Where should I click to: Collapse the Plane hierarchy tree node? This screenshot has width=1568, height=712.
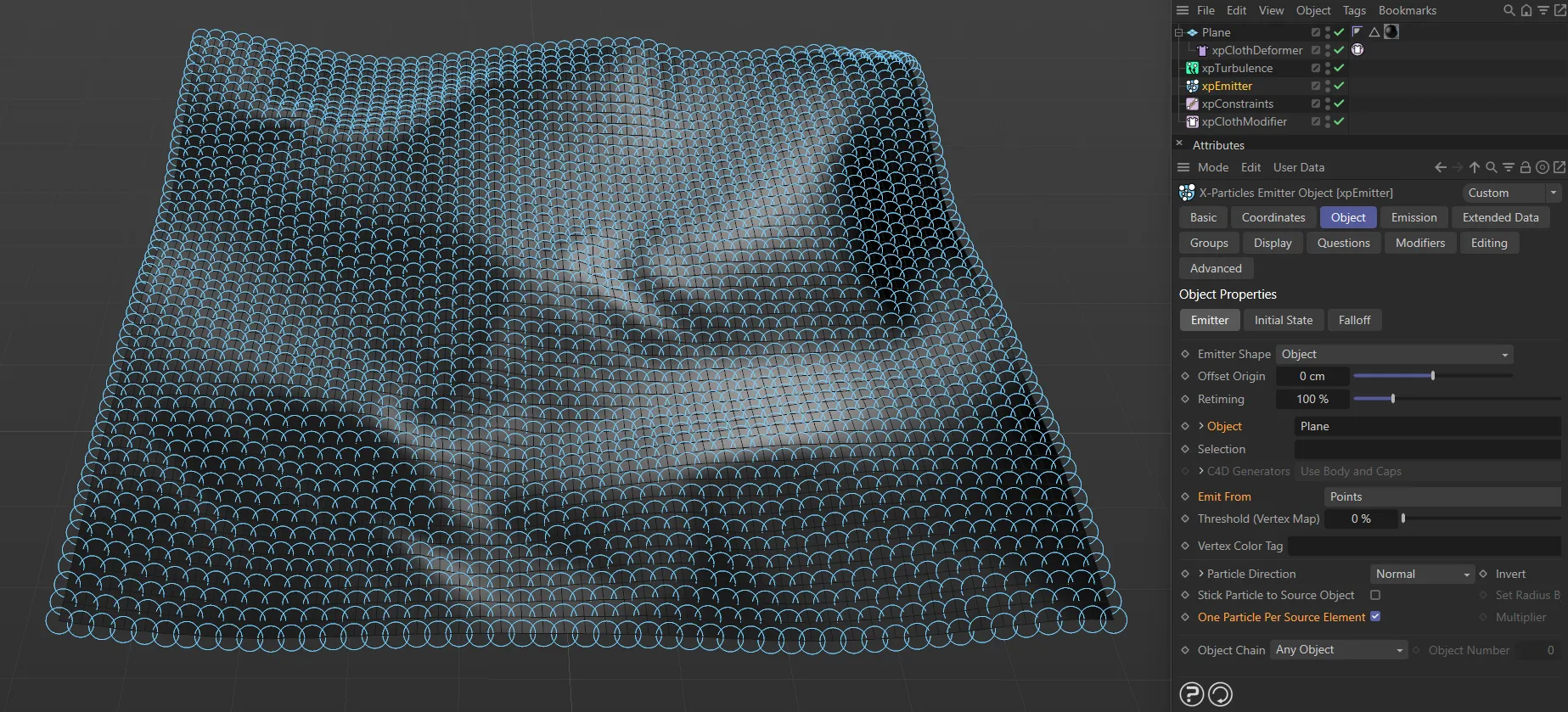pyautogui.click(x=1178, y=33)
